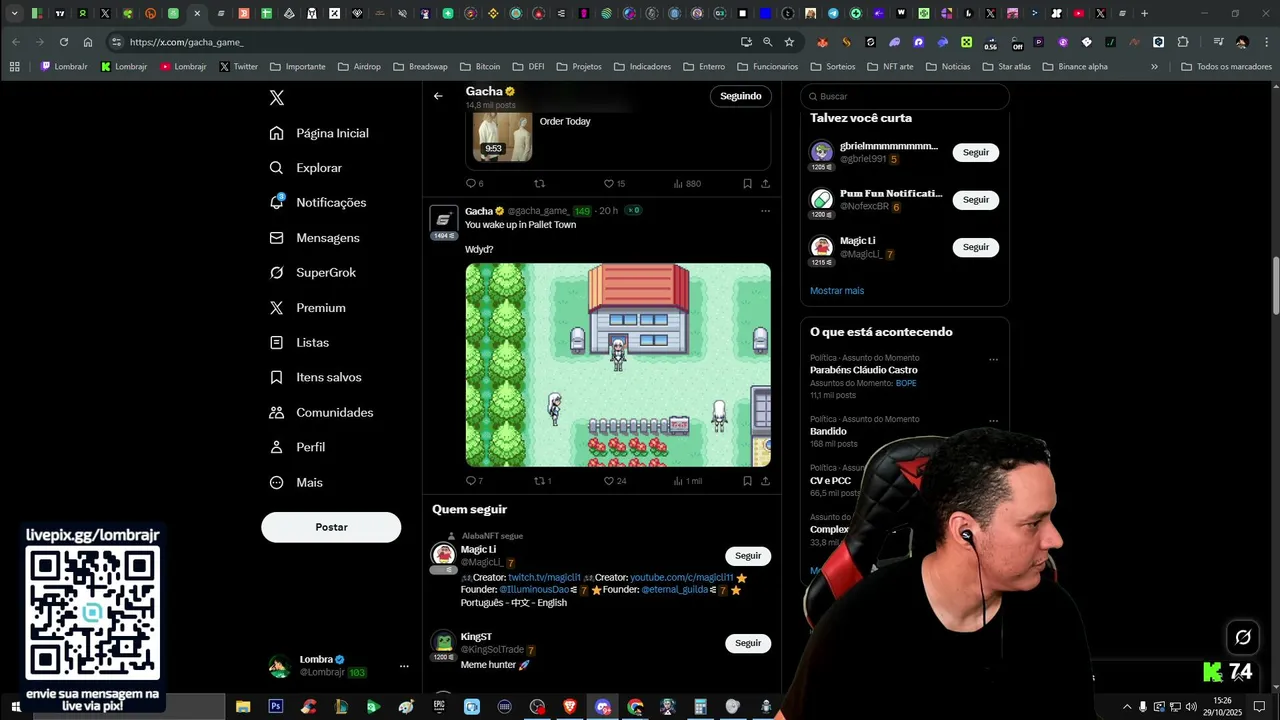This screenshot has height=720, width=1280.
Task: Open Mensagens
Action: [x=314, y=238]
